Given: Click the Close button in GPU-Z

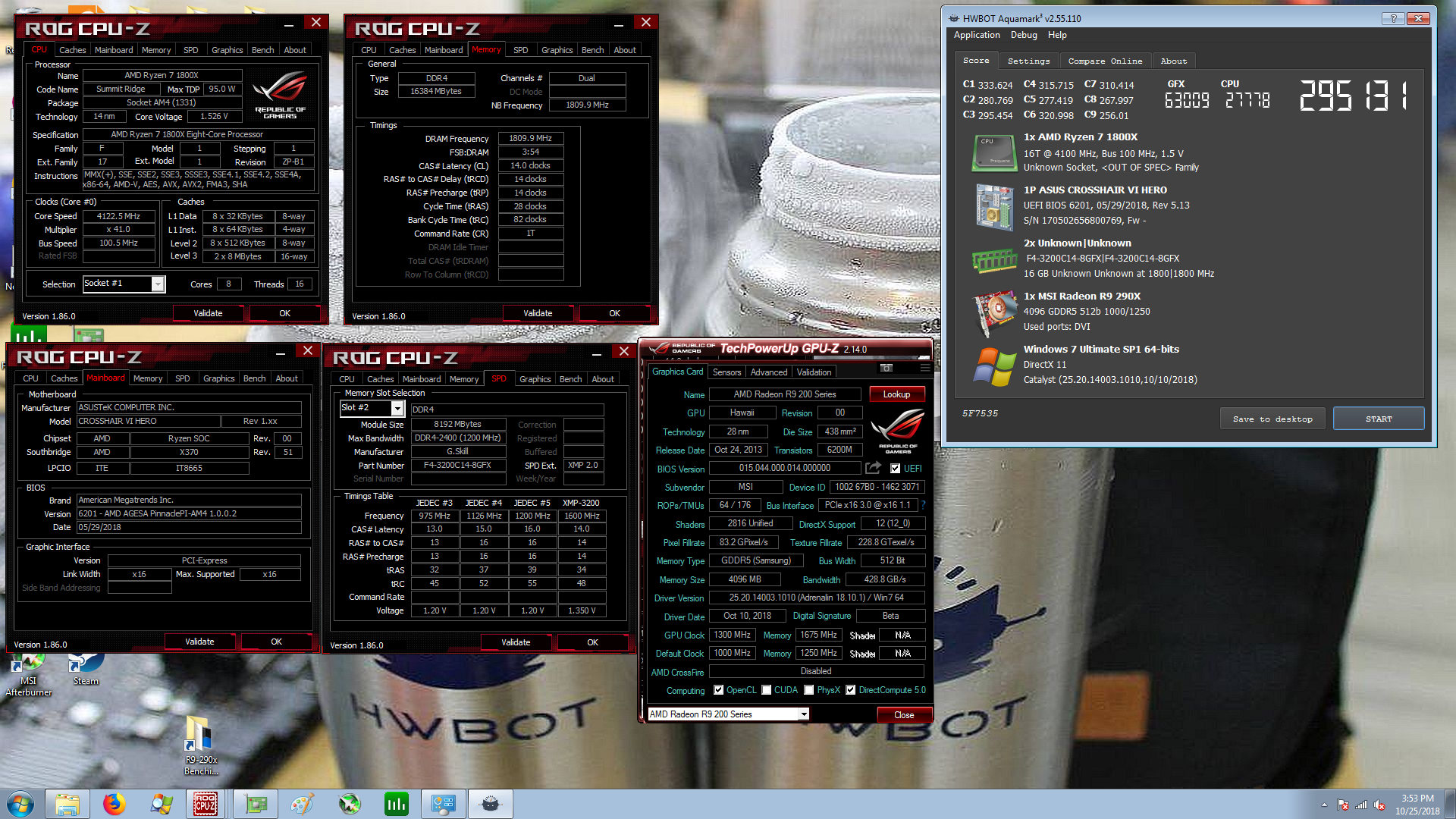Looking at the screenshot, I should [x=903, y=715].
